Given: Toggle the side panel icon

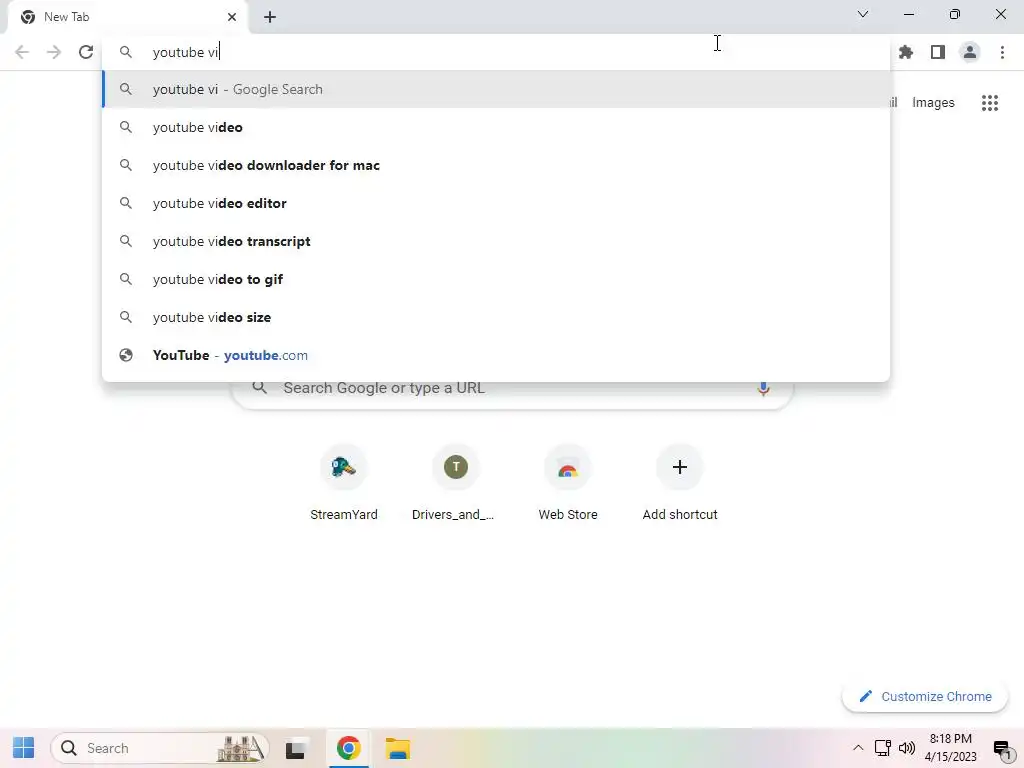Looking at the screenshot, I should [x=938, y=52].
